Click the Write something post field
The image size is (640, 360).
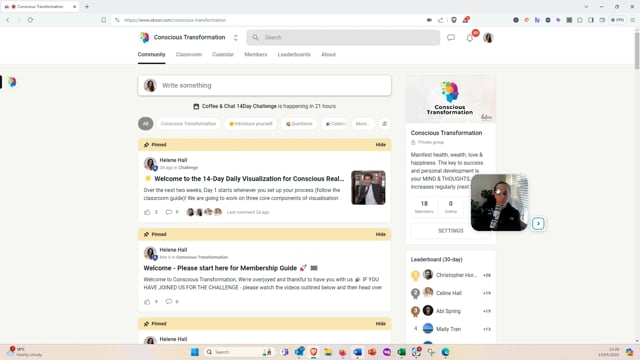(264, 85)
